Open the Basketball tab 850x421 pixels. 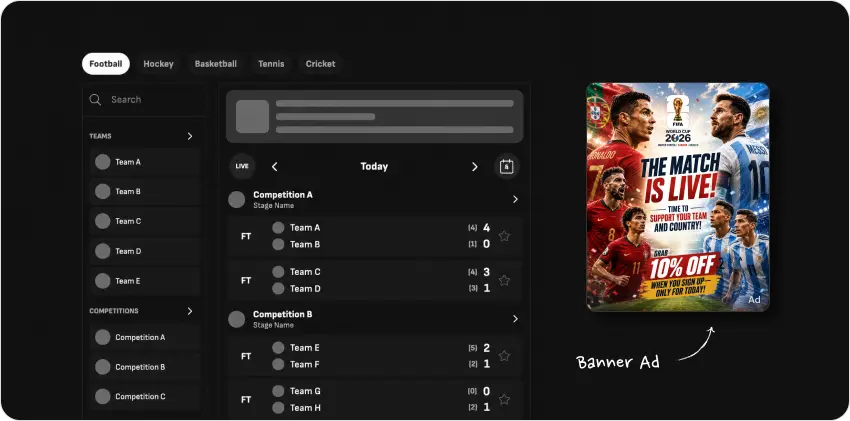tap(216, 64)
